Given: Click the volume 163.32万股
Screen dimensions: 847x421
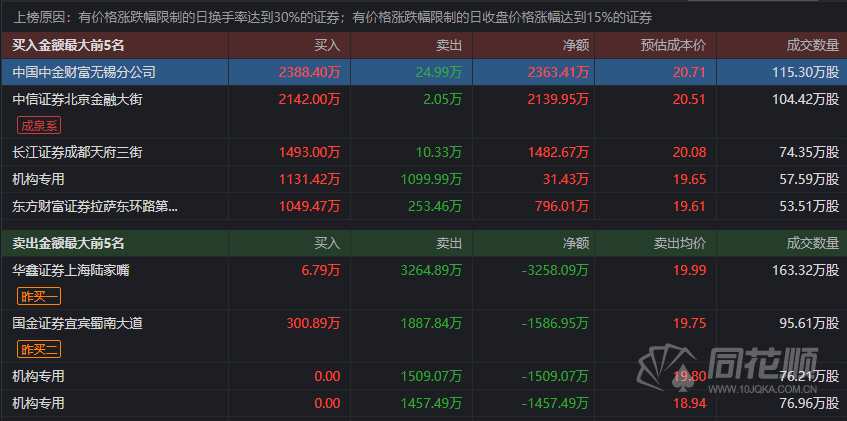Looking at the screenshot, I should pos(806,270).
